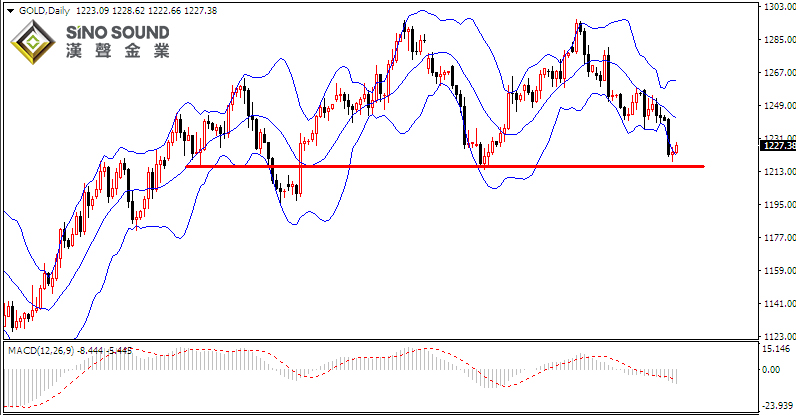Click the current price tag 1227.38
The image size is (796, 415).
click(777, 146)
